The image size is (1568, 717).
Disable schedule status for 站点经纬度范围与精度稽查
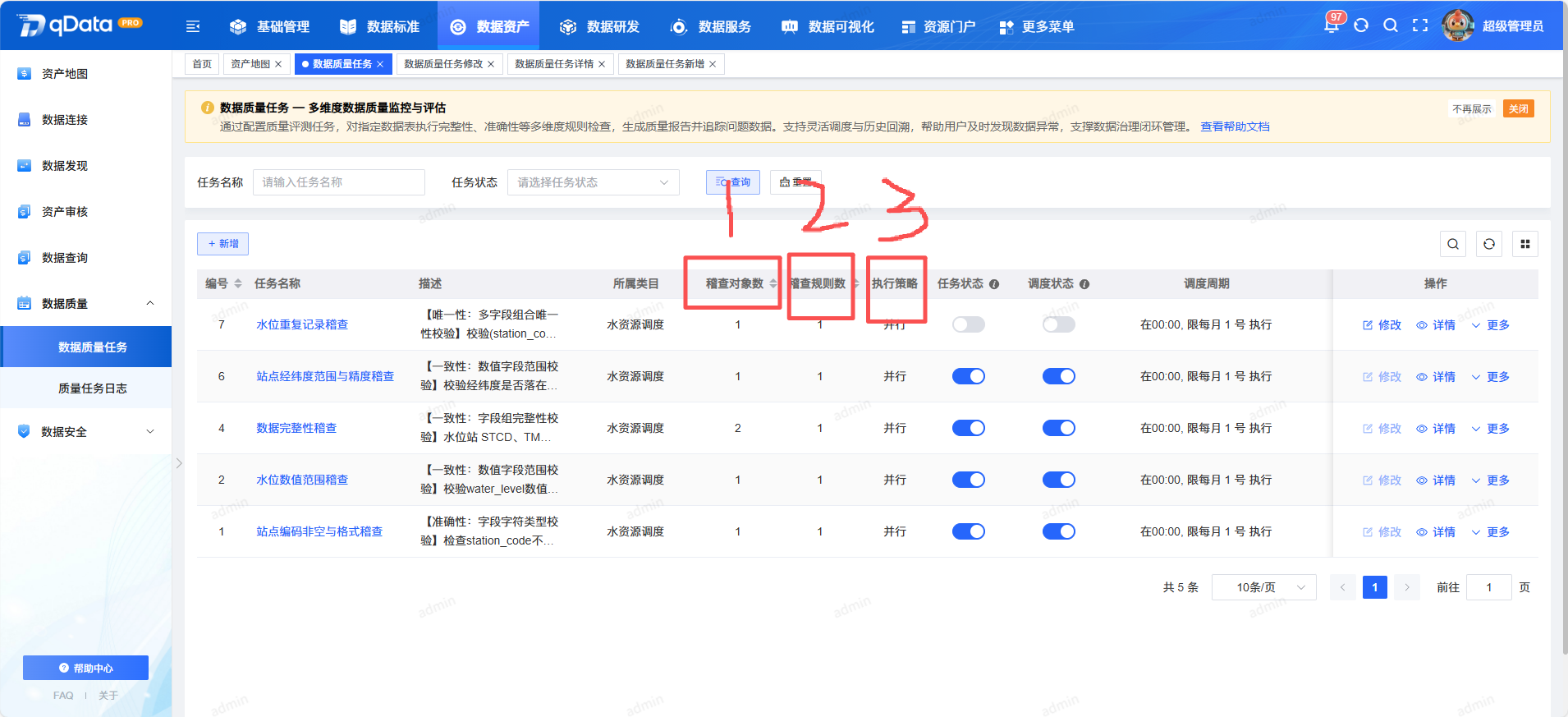[1059, 376]
